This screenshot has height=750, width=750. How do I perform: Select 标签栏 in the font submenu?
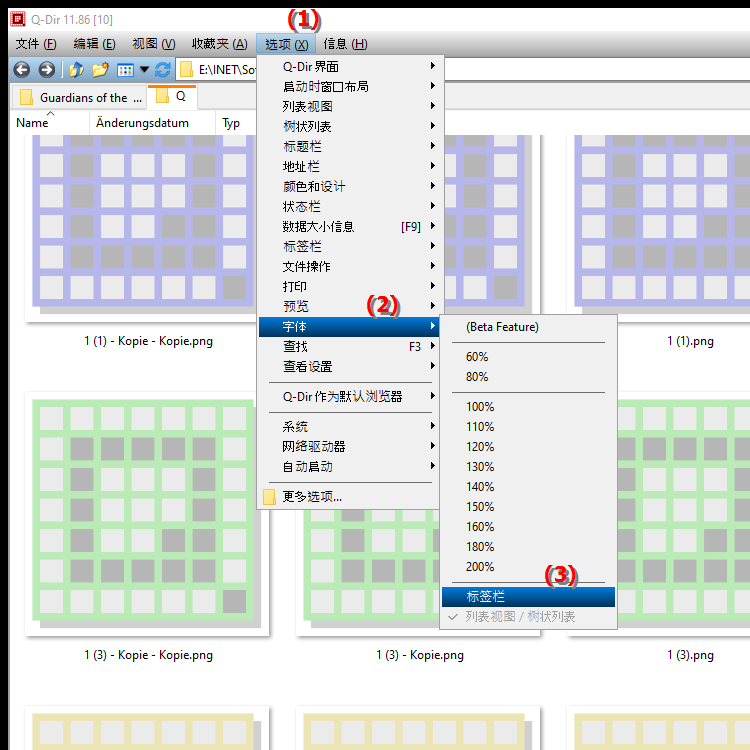[528, 596]
